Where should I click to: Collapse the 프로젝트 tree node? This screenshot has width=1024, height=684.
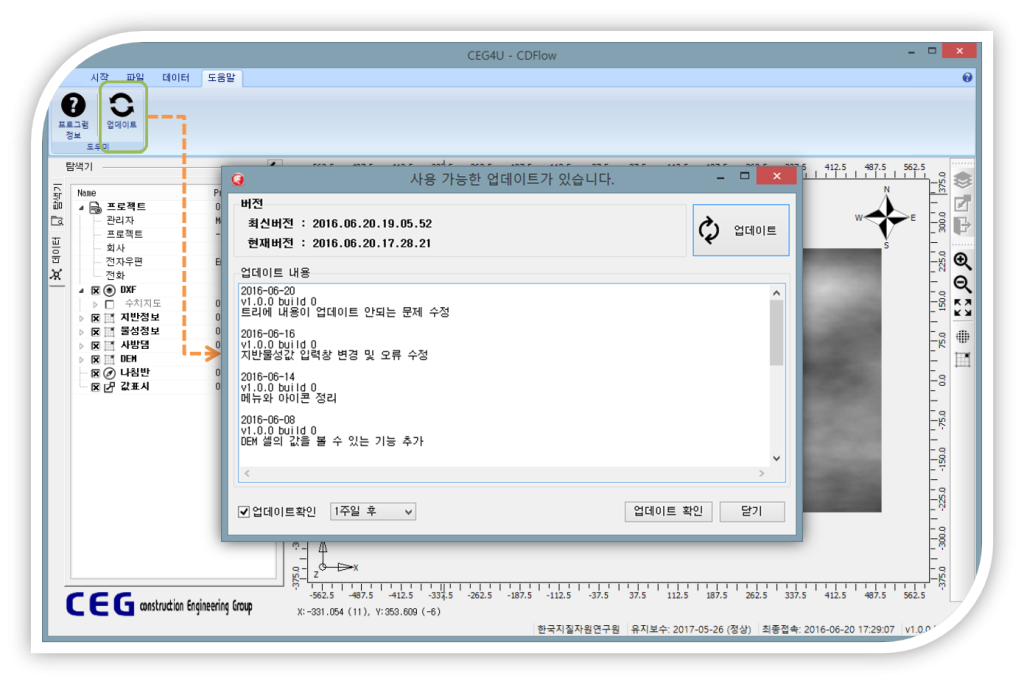pos(82,208)
